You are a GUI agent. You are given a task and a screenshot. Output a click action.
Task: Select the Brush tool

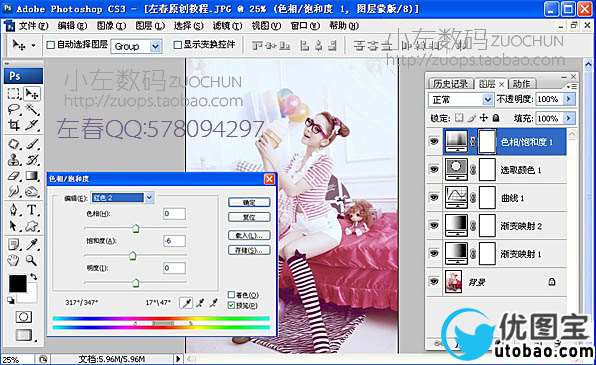[x=32, y=144]
